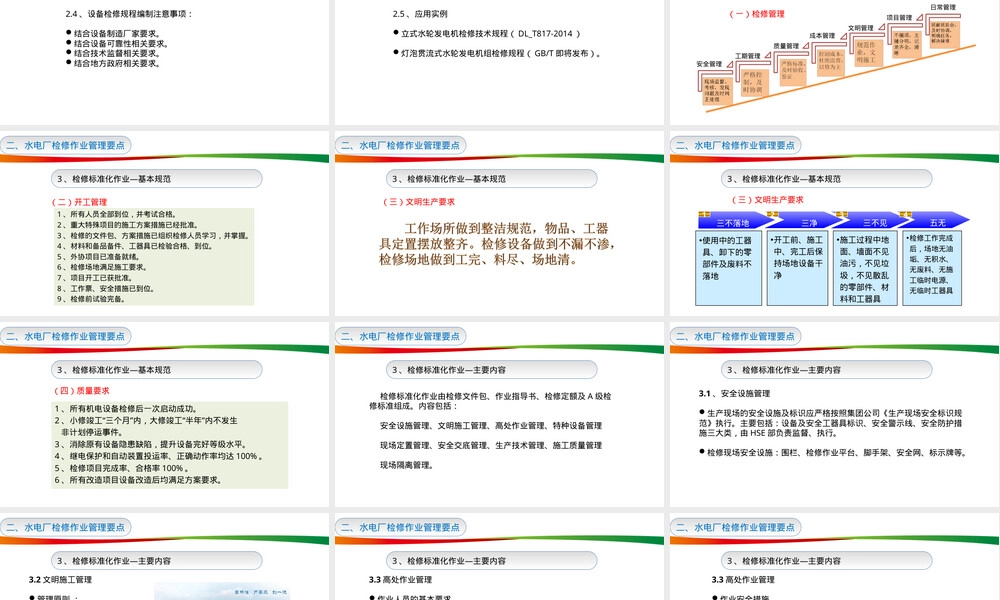Select the line "立式水轮发电机检修技术规程（DL_T817-2014）"

(490, 34)
